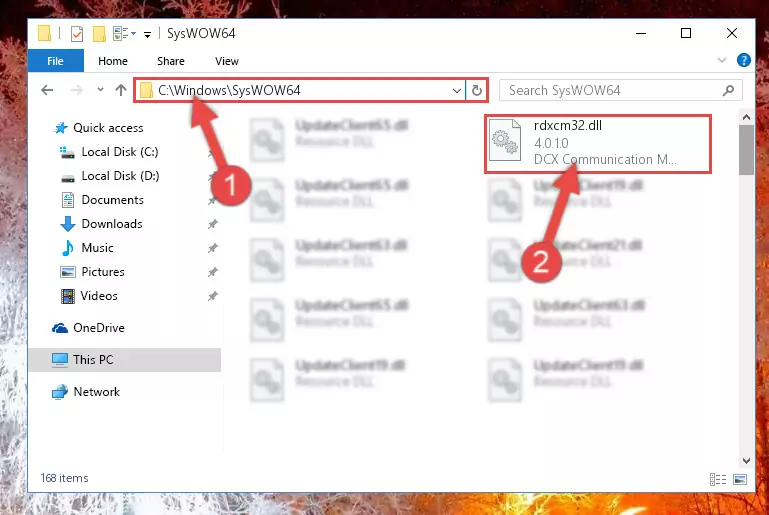Screen dimensions: 769x515
Task: Open Local Disk (D:) in sidebar
Action: tap(120, 176)
